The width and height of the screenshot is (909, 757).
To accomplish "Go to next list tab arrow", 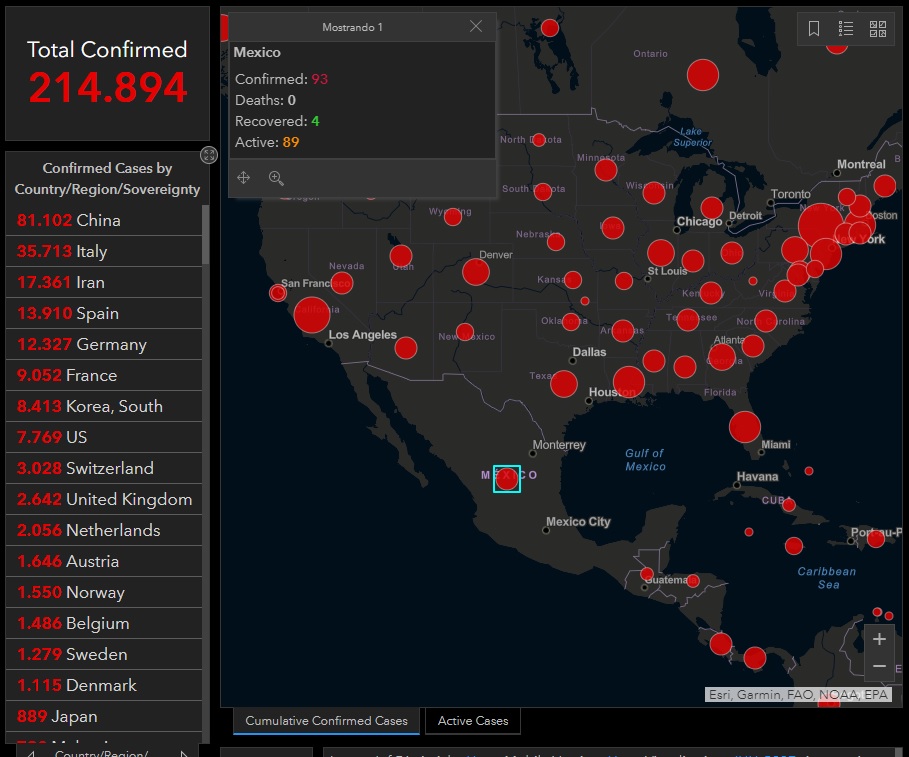I will (183, 753).
